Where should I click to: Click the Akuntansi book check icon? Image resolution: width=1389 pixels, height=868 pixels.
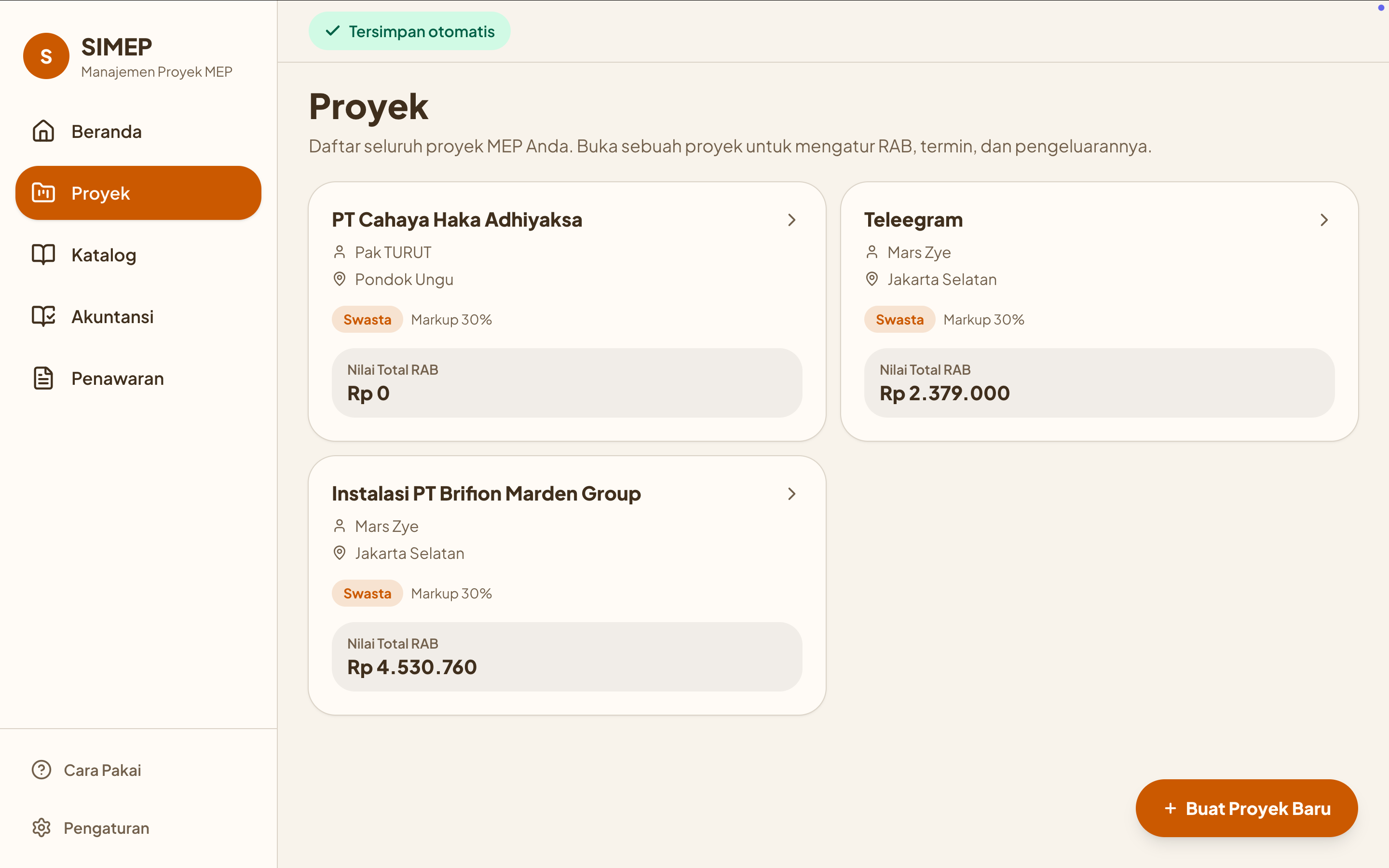coord(43,316)
